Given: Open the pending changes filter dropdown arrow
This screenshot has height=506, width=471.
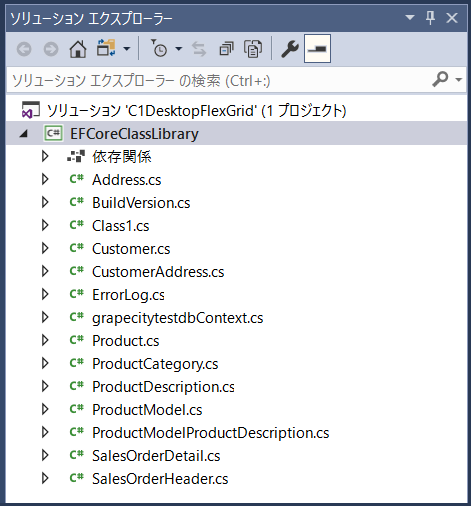Looking at the screenshot, I should tap(179, 49).
